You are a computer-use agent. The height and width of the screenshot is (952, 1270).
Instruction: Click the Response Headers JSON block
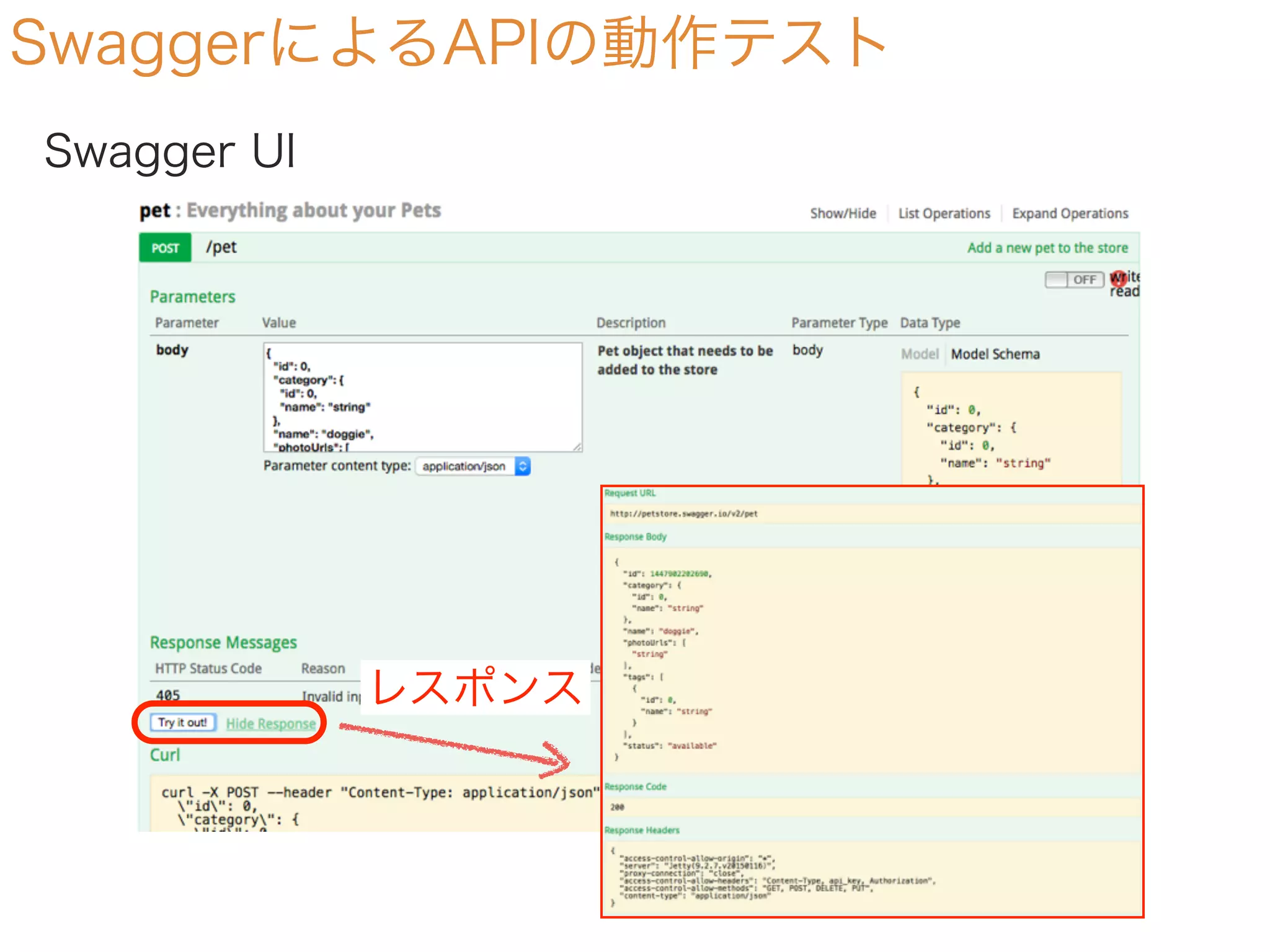871,877
